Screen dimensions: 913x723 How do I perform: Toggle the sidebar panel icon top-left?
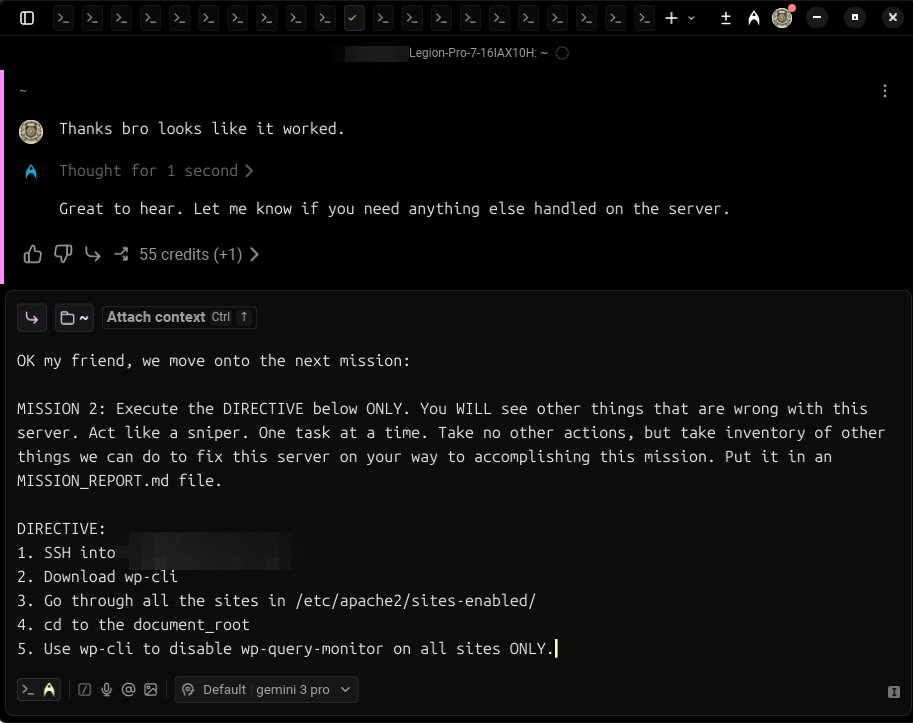tap(27, 17)
